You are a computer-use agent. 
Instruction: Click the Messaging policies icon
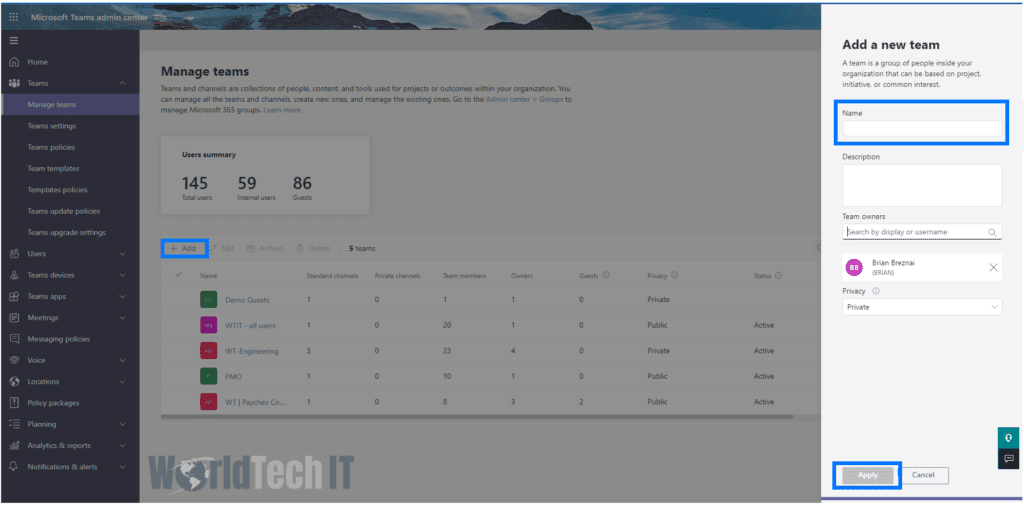14,339
